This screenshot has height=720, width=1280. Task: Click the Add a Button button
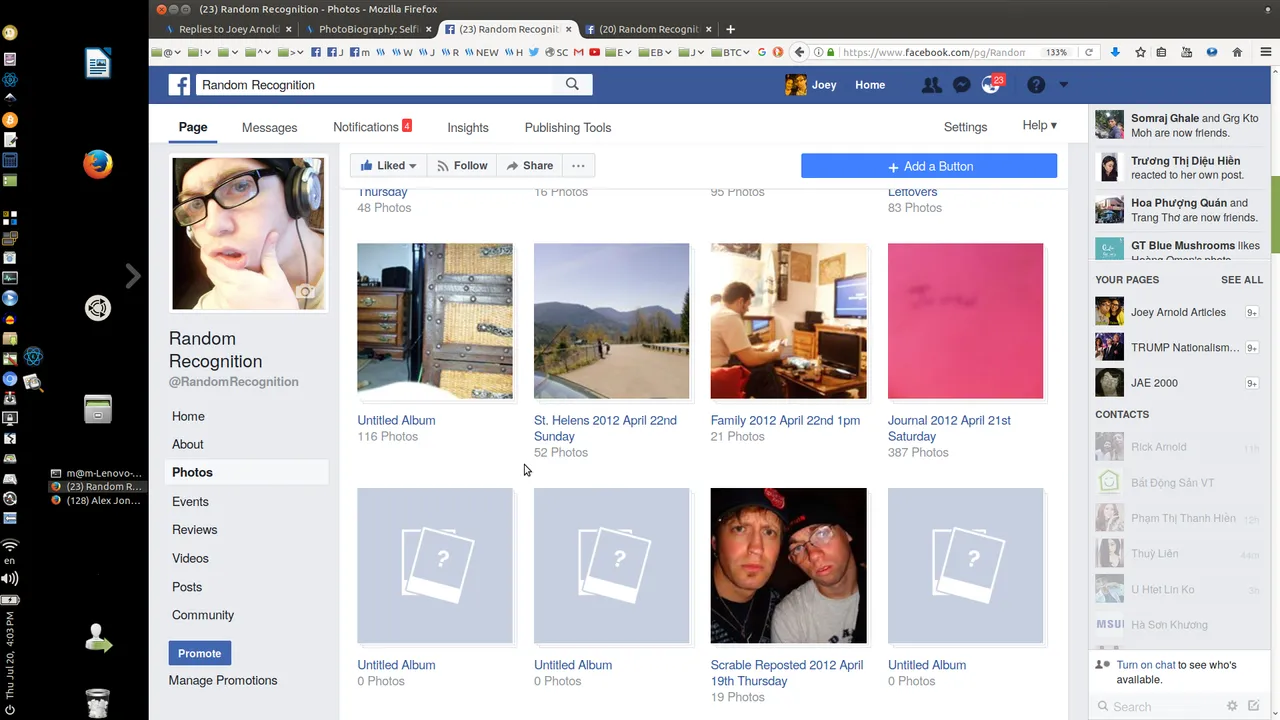(x=929, y=166)
